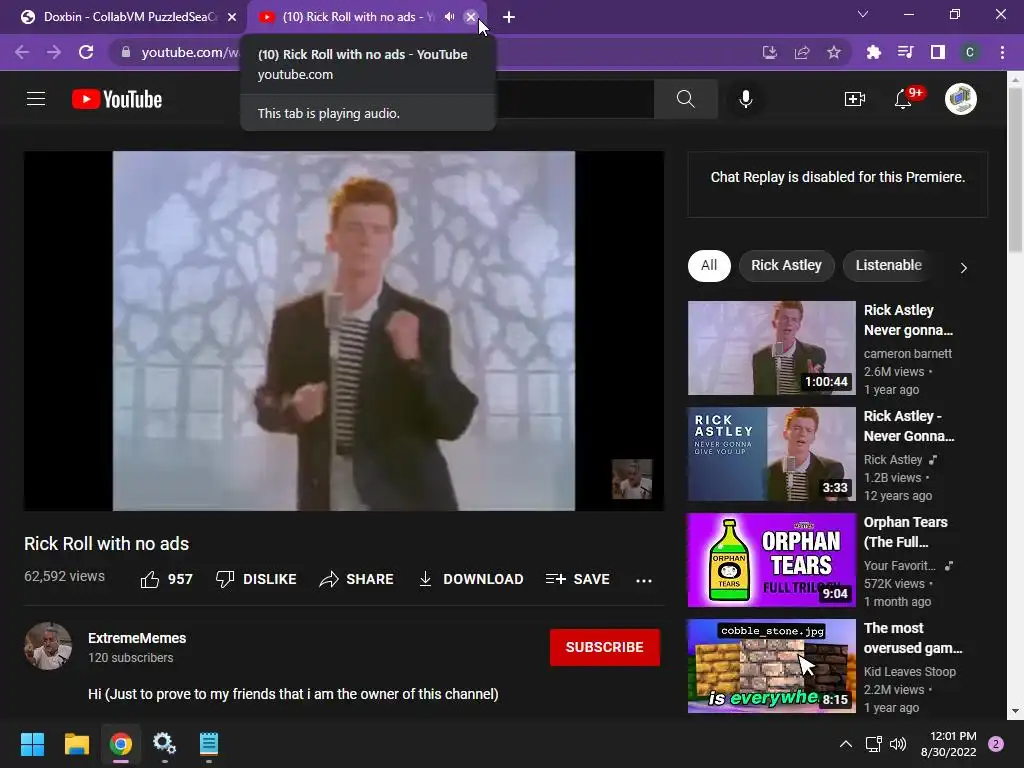Show more filter chips with right arrow
1024x768 pixels.
coord(963,268)
